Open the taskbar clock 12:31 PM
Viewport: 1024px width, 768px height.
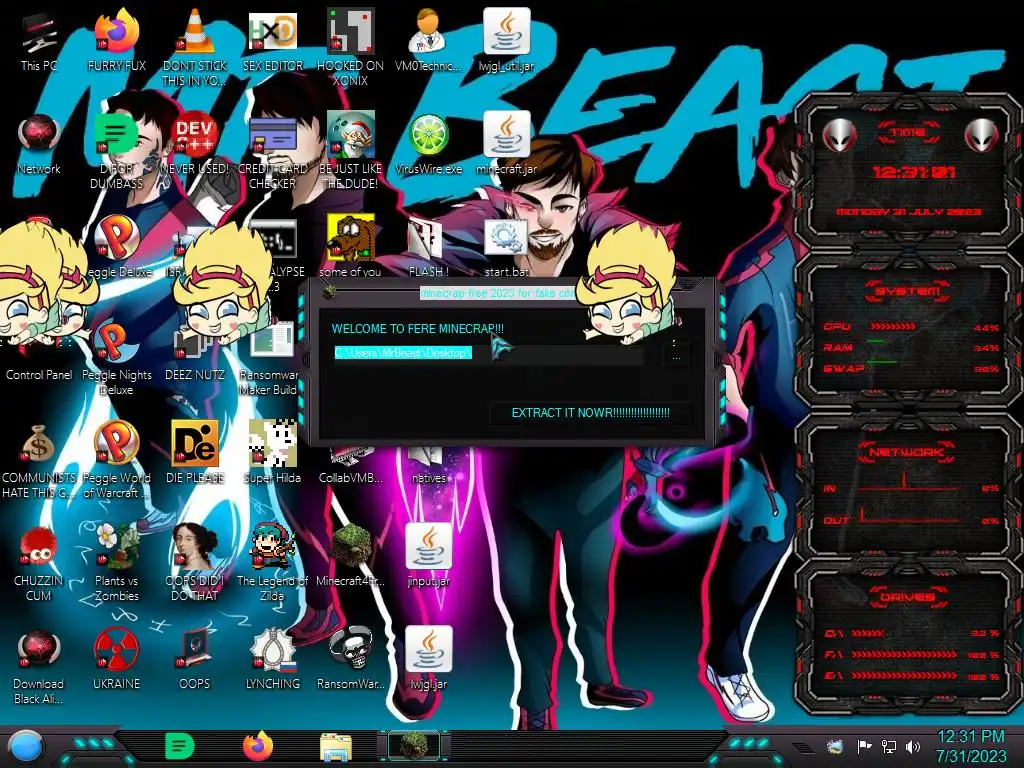tap(970, 746)
